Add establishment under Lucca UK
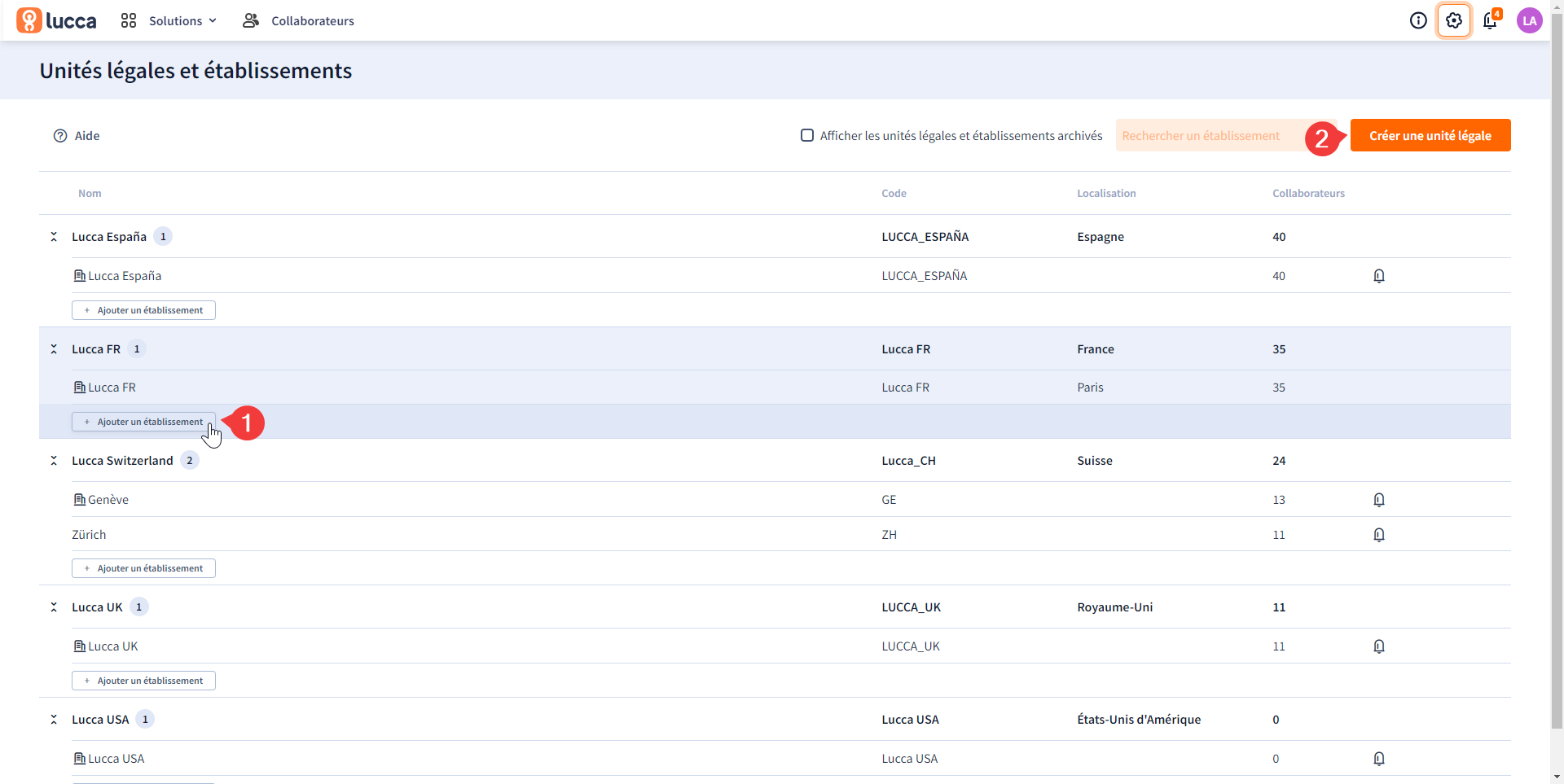The width and height of the screenshot is (1564, 784). click(x=143, y=681)
